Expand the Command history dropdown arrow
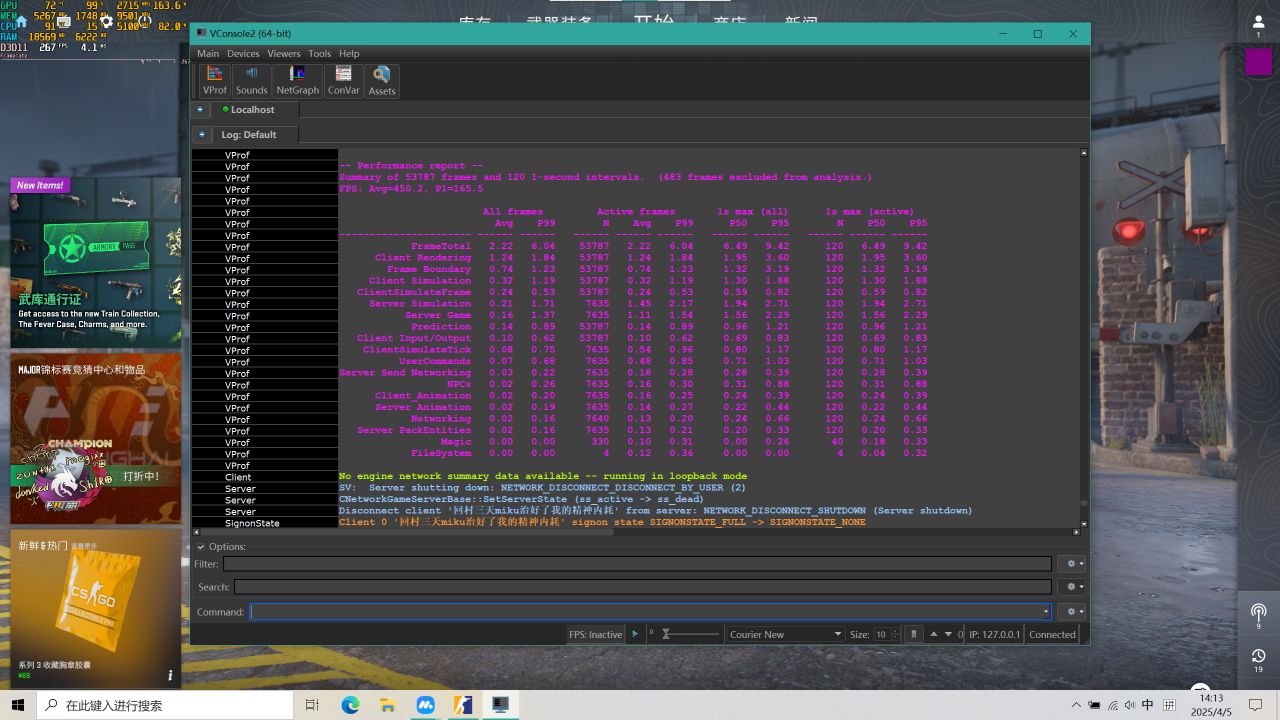The width and height of the screenshot is (1280, 720). pyautogui.click(x=1046, y=612)
